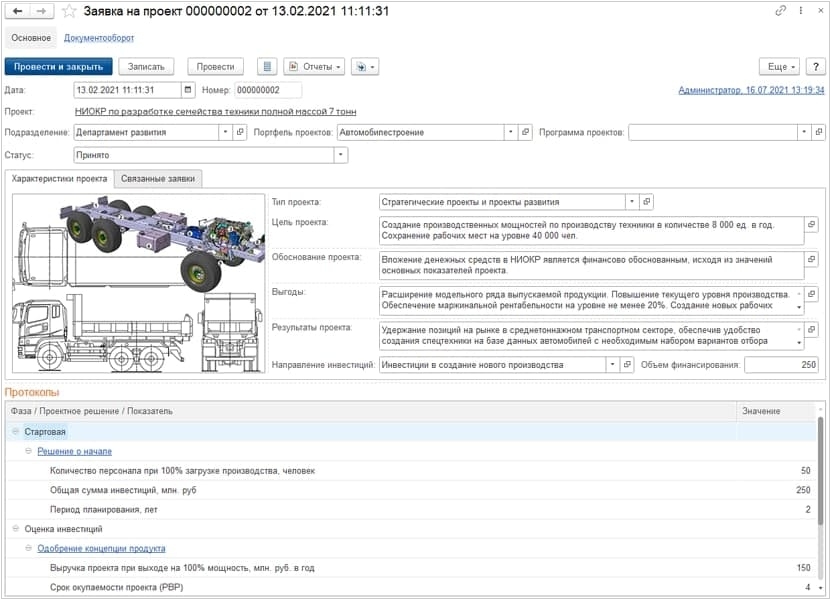Open the Документооборот section

pos(99,38)
